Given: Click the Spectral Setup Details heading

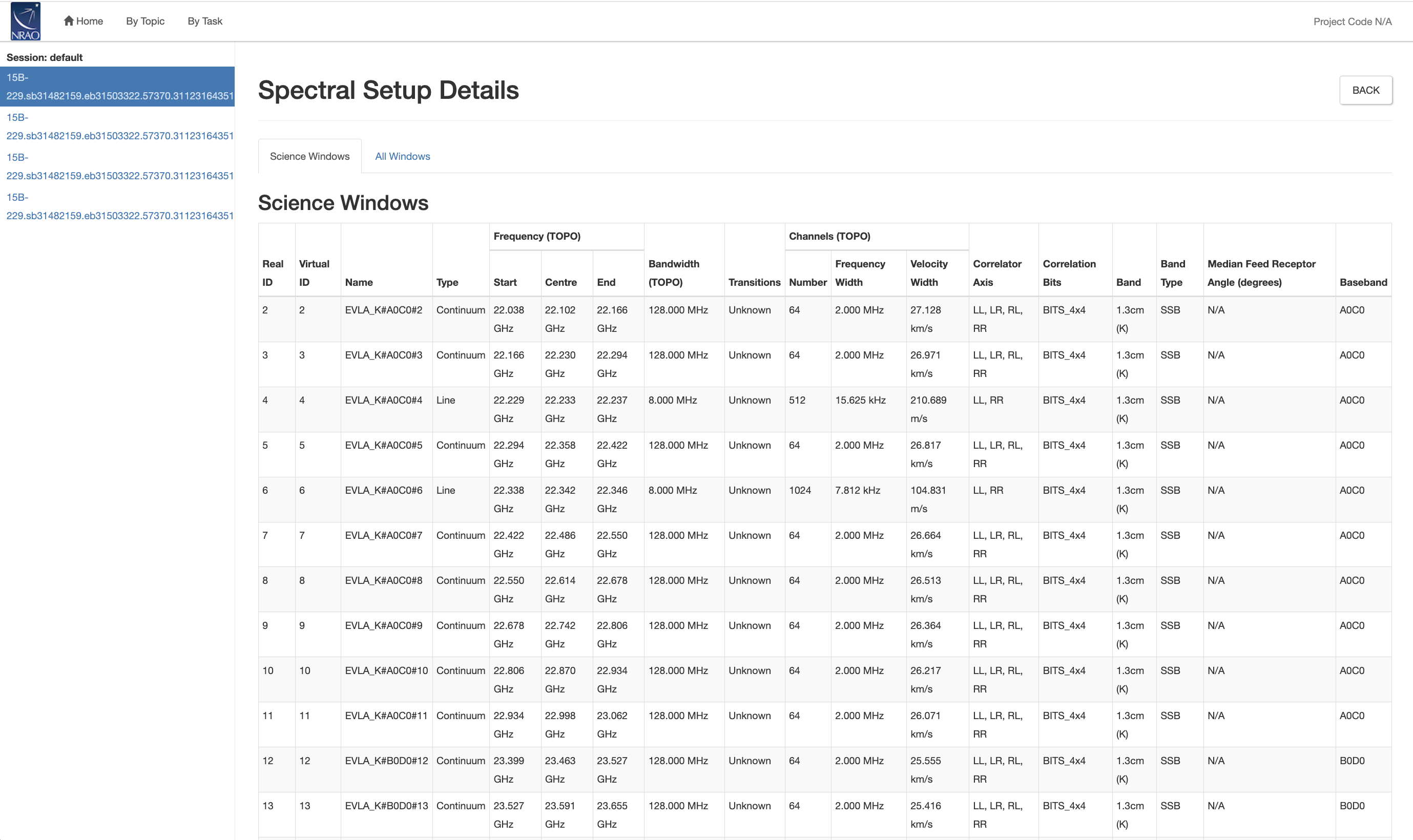Looking at the screenshot, I should (x=388, y=90).
